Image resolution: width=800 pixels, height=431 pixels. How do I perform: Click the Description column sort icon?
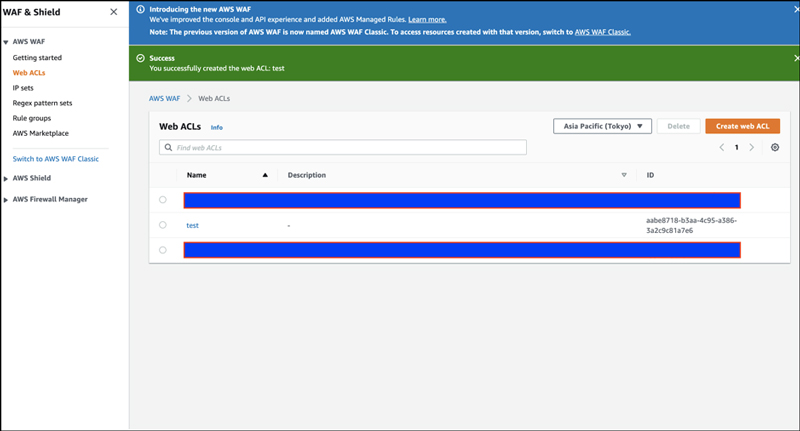coord(624,175)
